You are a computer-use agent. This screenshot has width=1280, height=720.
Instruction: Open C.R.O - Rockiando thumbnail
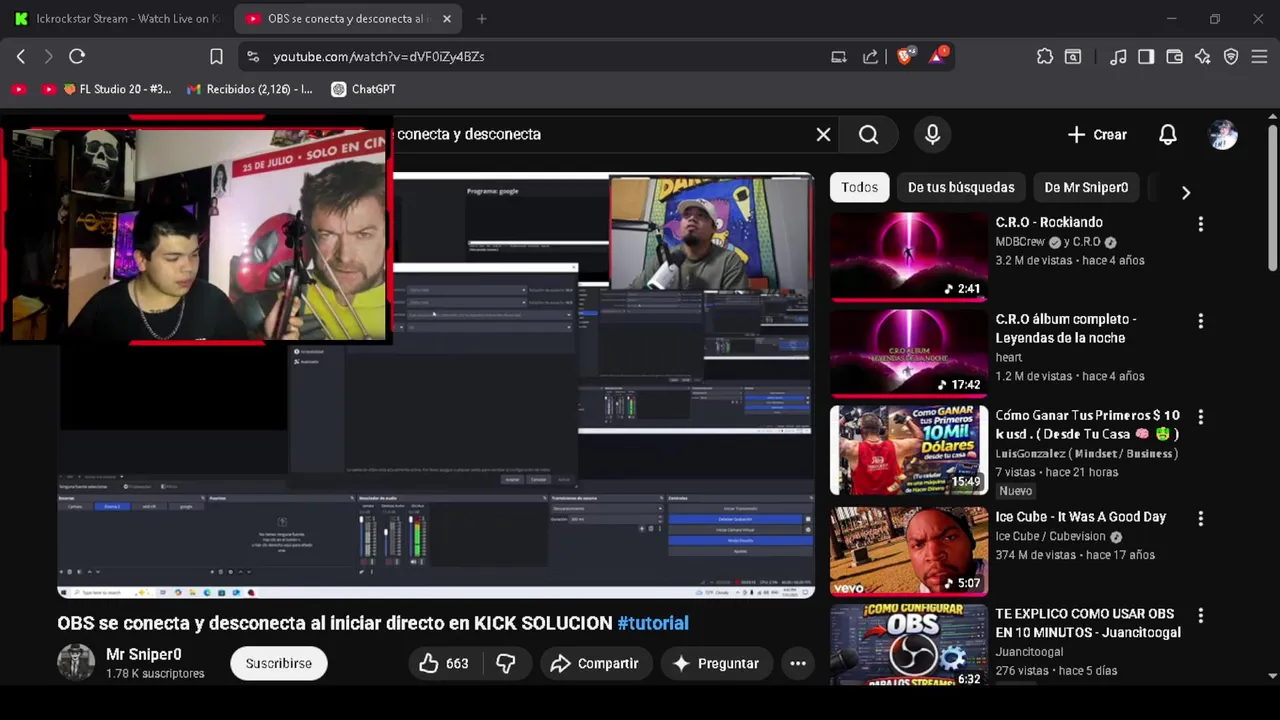[909, 256]
